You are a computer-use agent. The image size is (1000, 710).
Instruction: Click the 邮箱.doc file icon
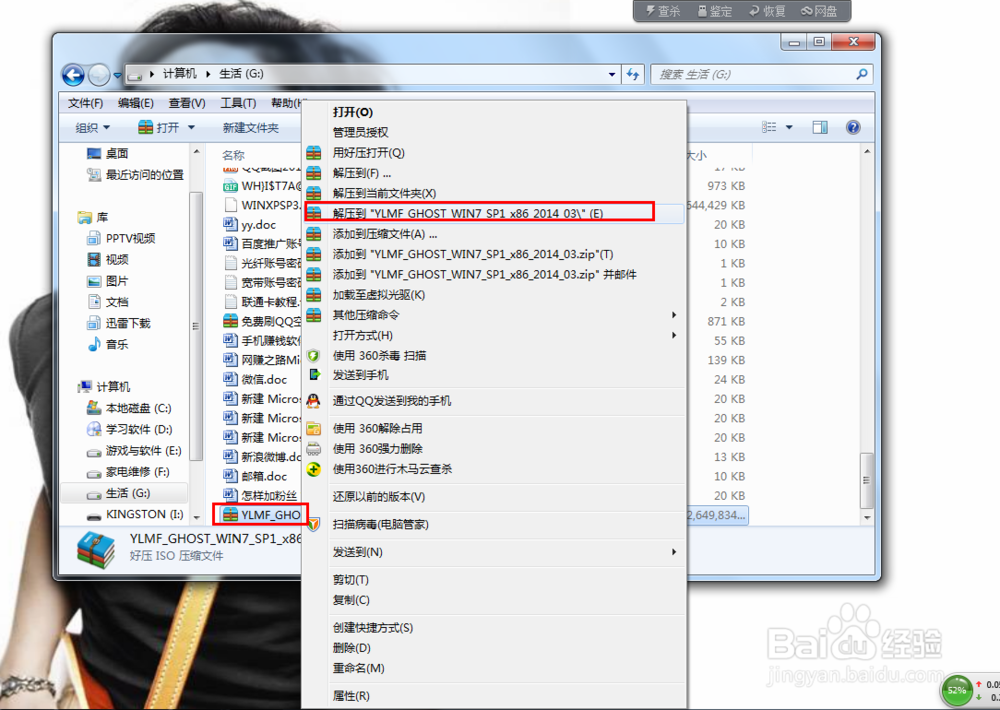tap(230, 476)
